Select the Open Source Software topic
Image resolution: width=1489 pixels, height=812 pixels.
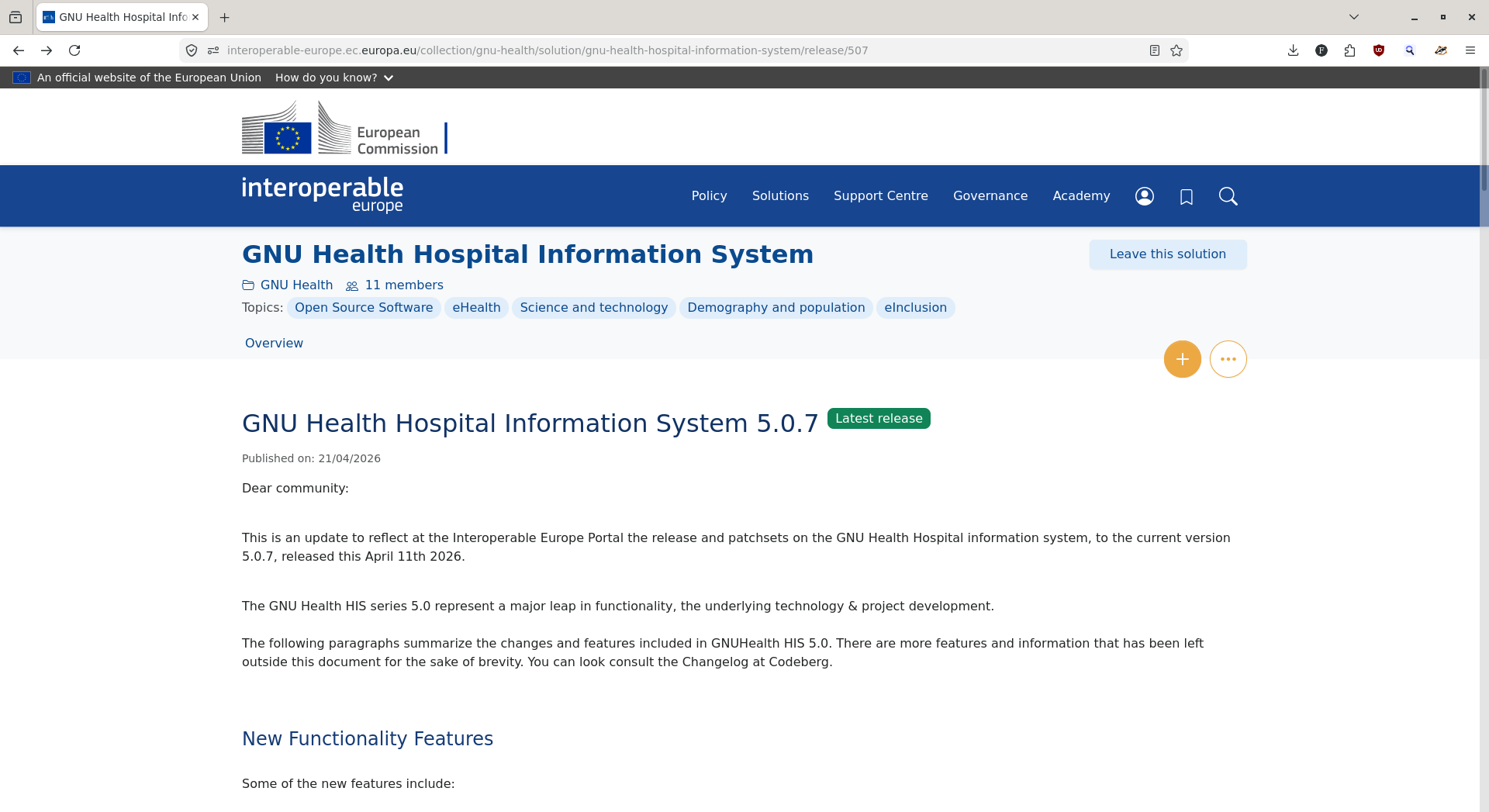364,308
